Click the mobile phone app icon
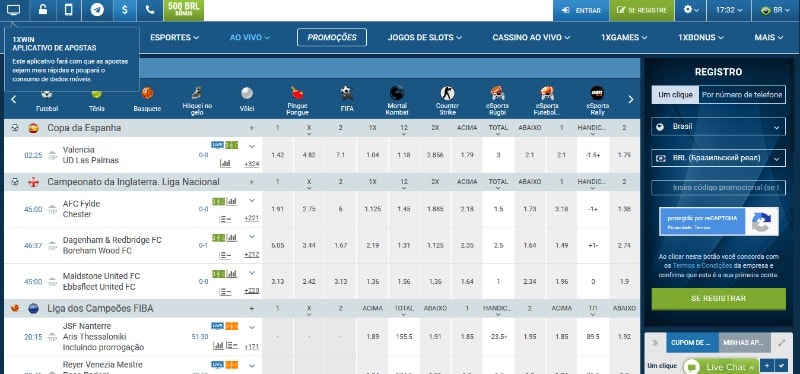This screenshot has width=800, height=374. (69, 10)
